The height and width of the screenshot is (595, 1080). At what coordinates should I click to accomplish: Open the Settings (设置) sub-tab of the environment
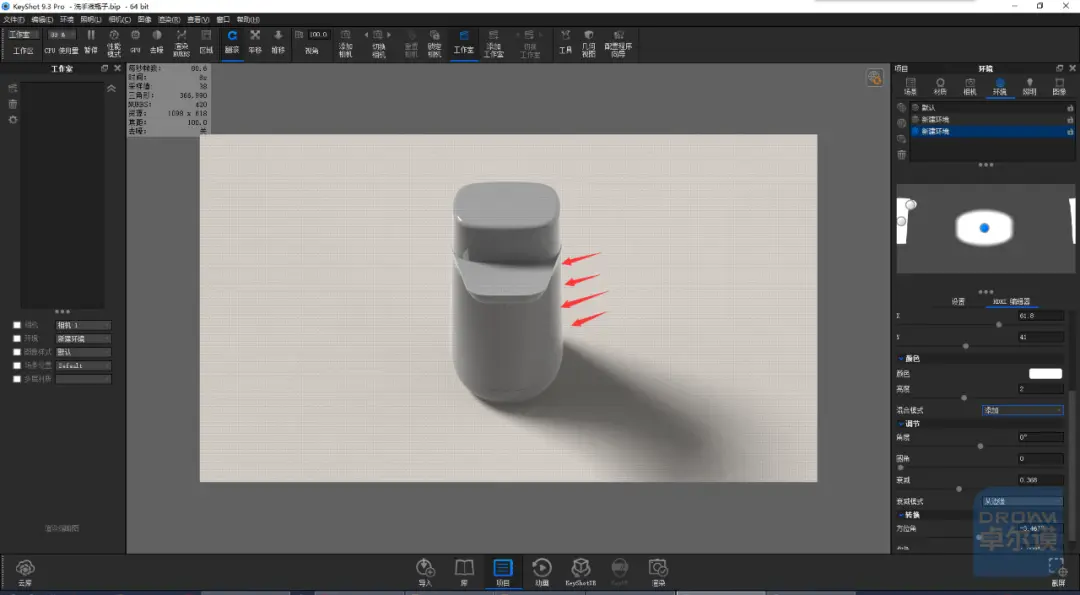[958, 302]
